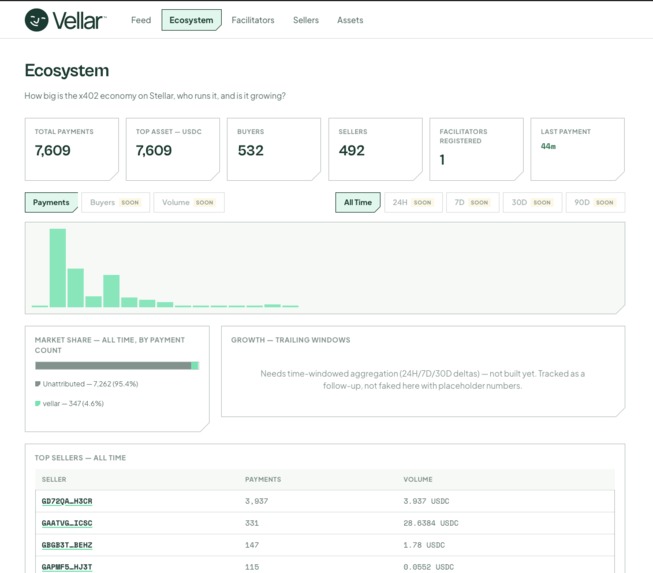Click the vellar legend swatch
The width and height of the screenshot is (653, 573).
[x=37, y=403]
